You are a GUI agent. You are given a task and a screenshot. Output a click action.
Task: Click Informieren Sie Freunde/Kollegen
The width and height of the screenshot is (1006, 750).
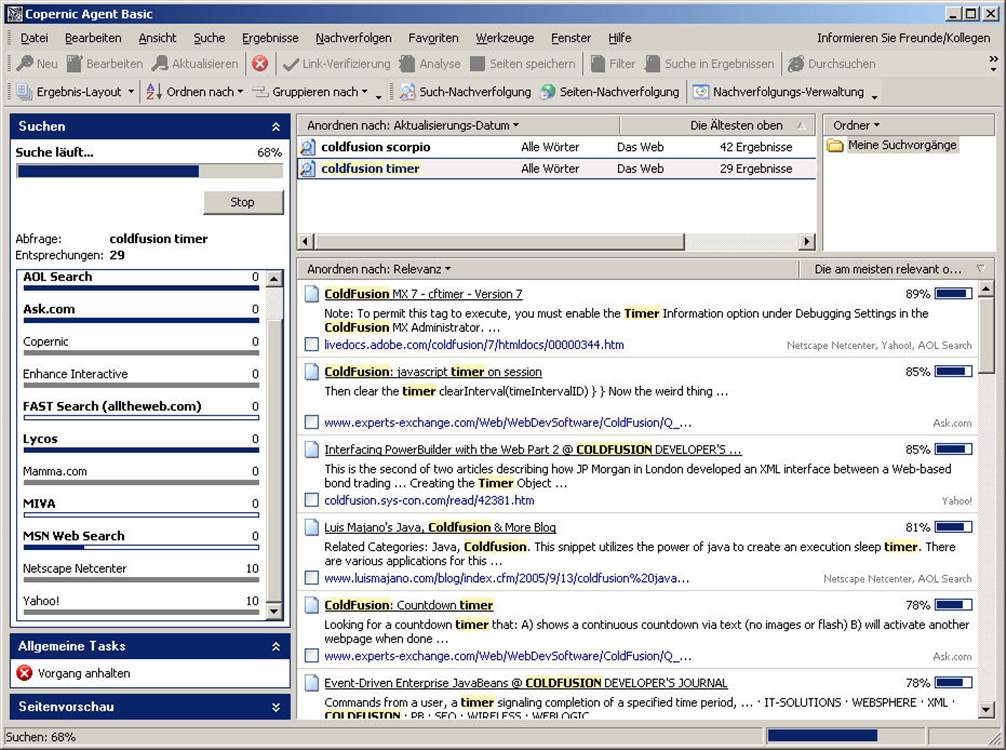coord(903,38)
